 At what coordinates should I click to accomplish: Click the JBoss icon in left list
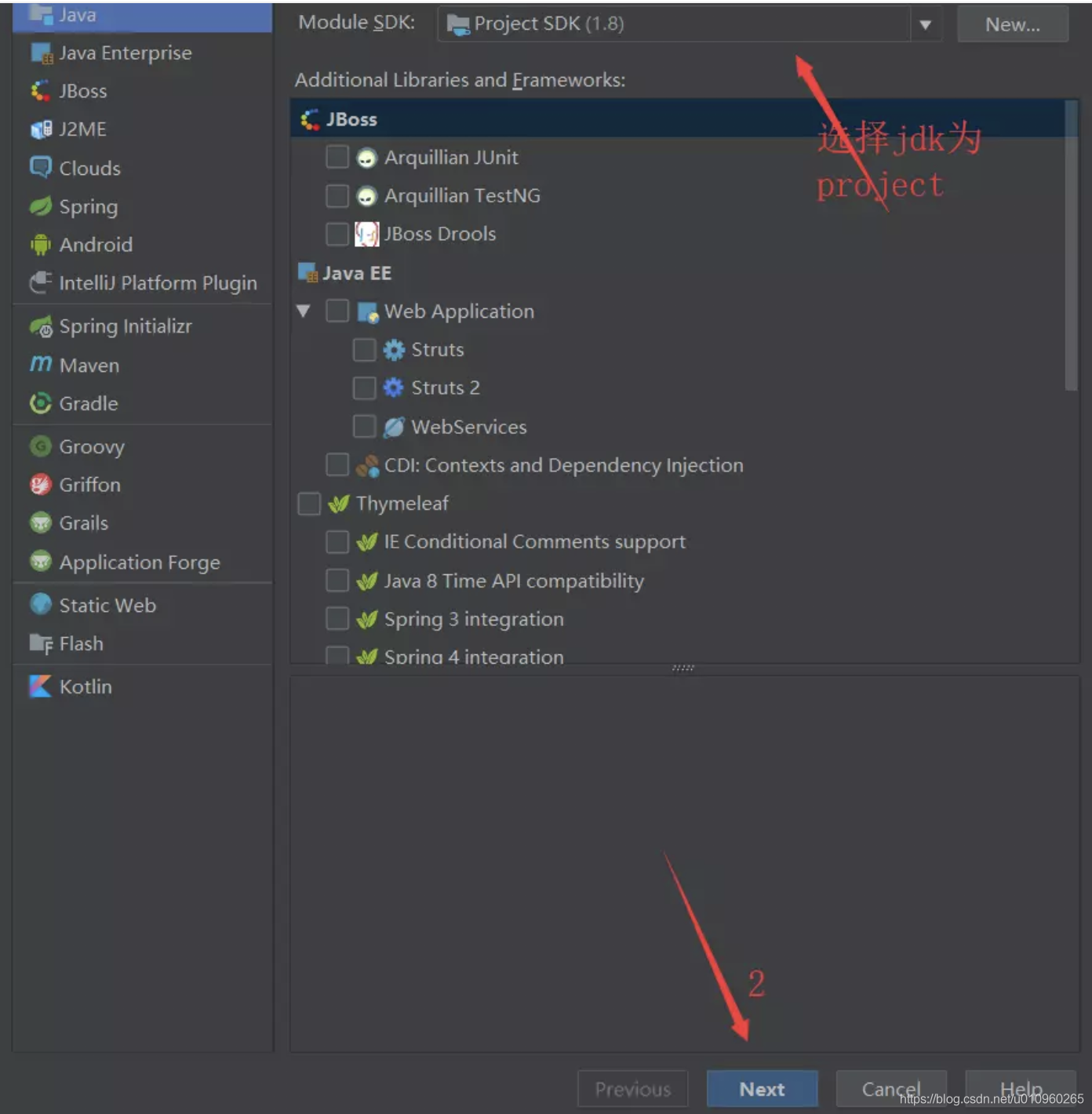pyautogui.click(x=41, y=92)
